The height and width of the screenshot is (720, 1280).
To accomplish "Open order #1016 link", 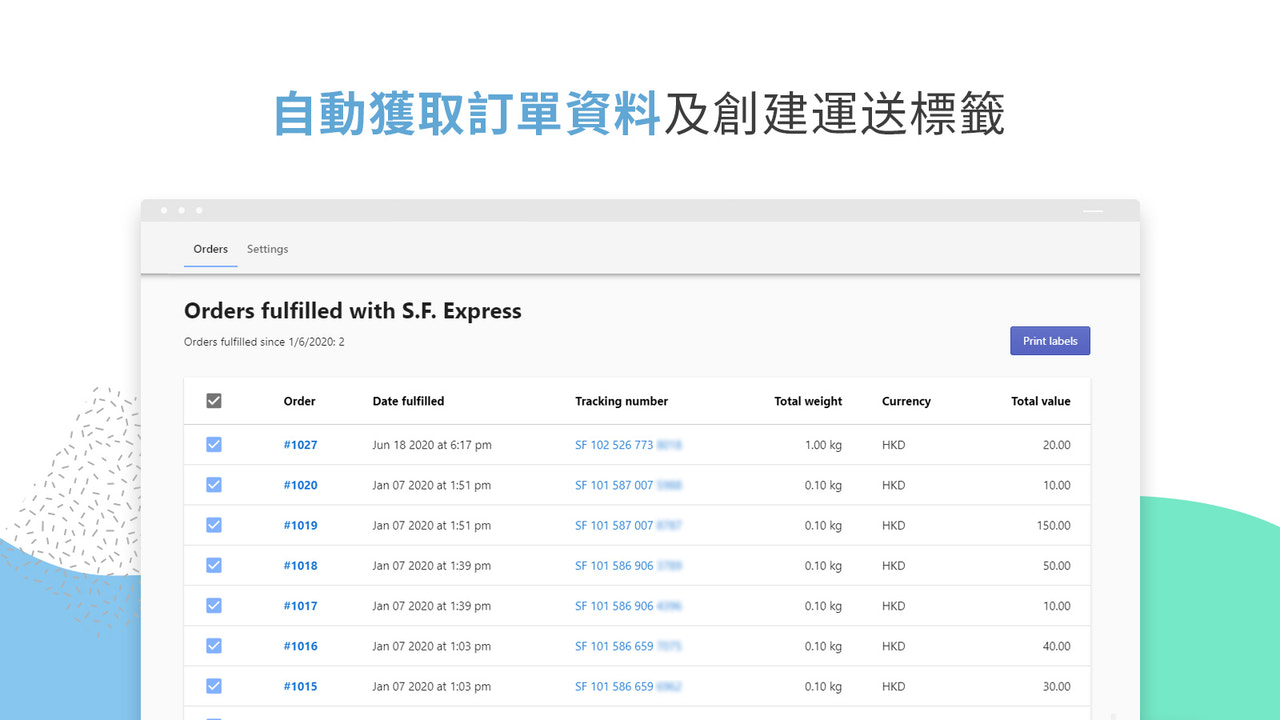I will click(300, 646).
